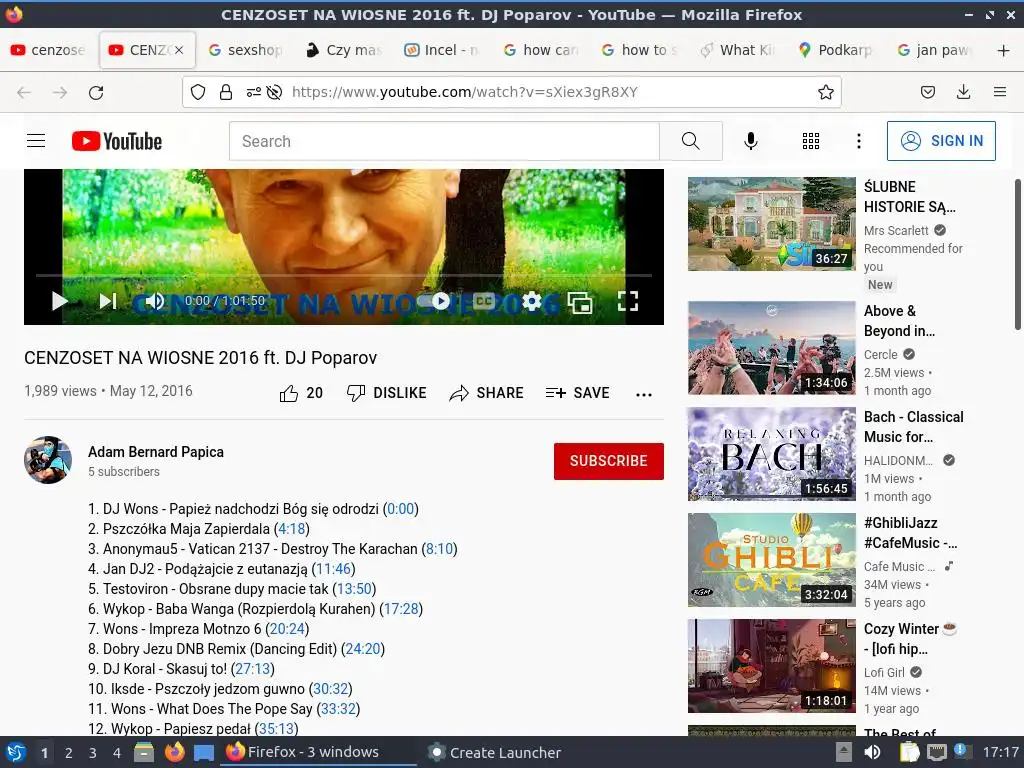Open the YouTube apps grid
The height and width of the screenshot is (768, 1024).
click(x=811, y=141)
